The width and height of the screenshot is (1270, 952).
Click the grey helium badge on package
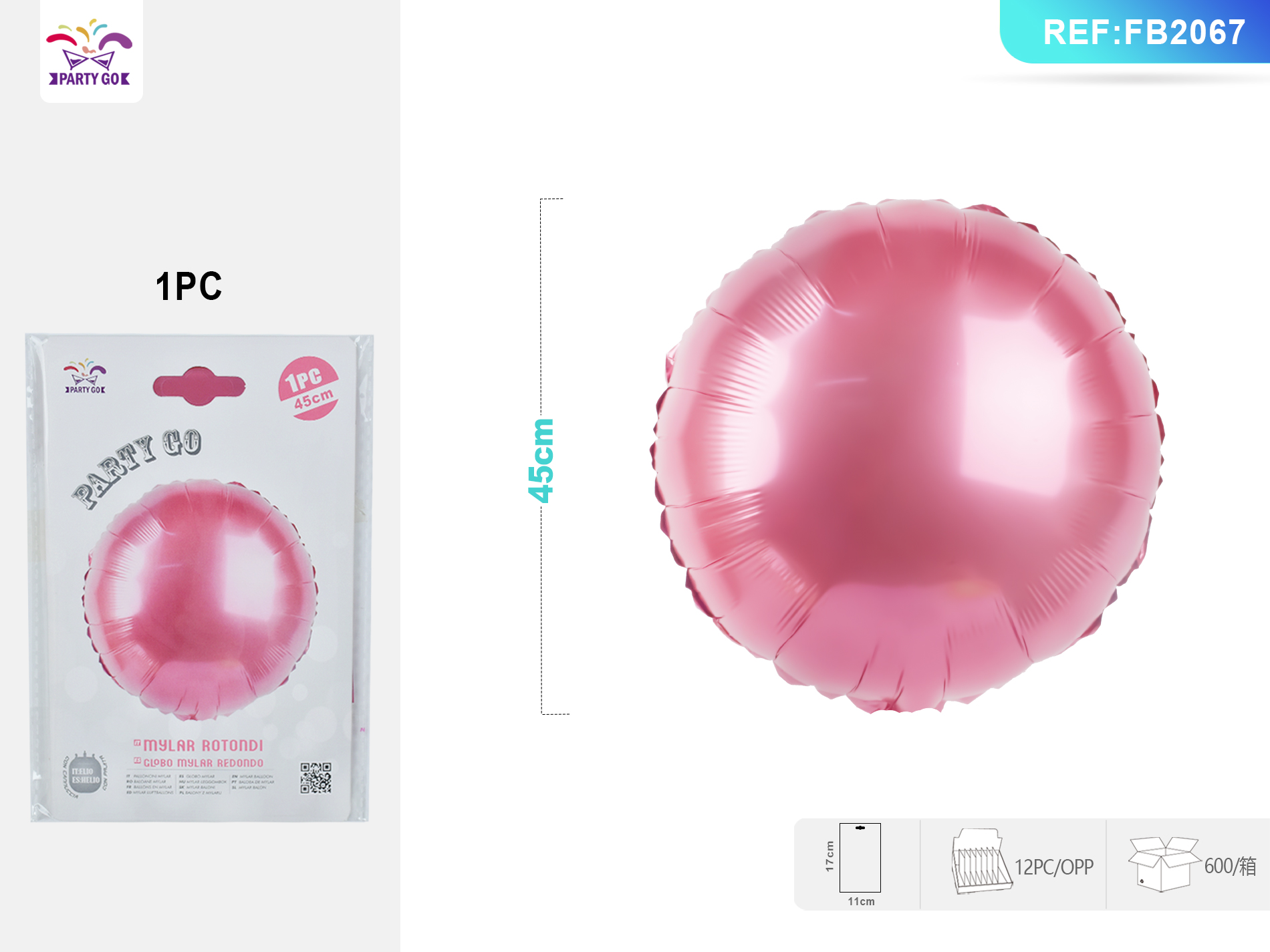pyautogui.click(x=85, y=775)
